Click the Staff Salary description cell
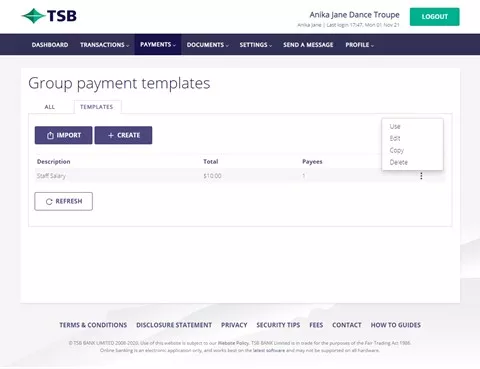 [x=51, y=176]
